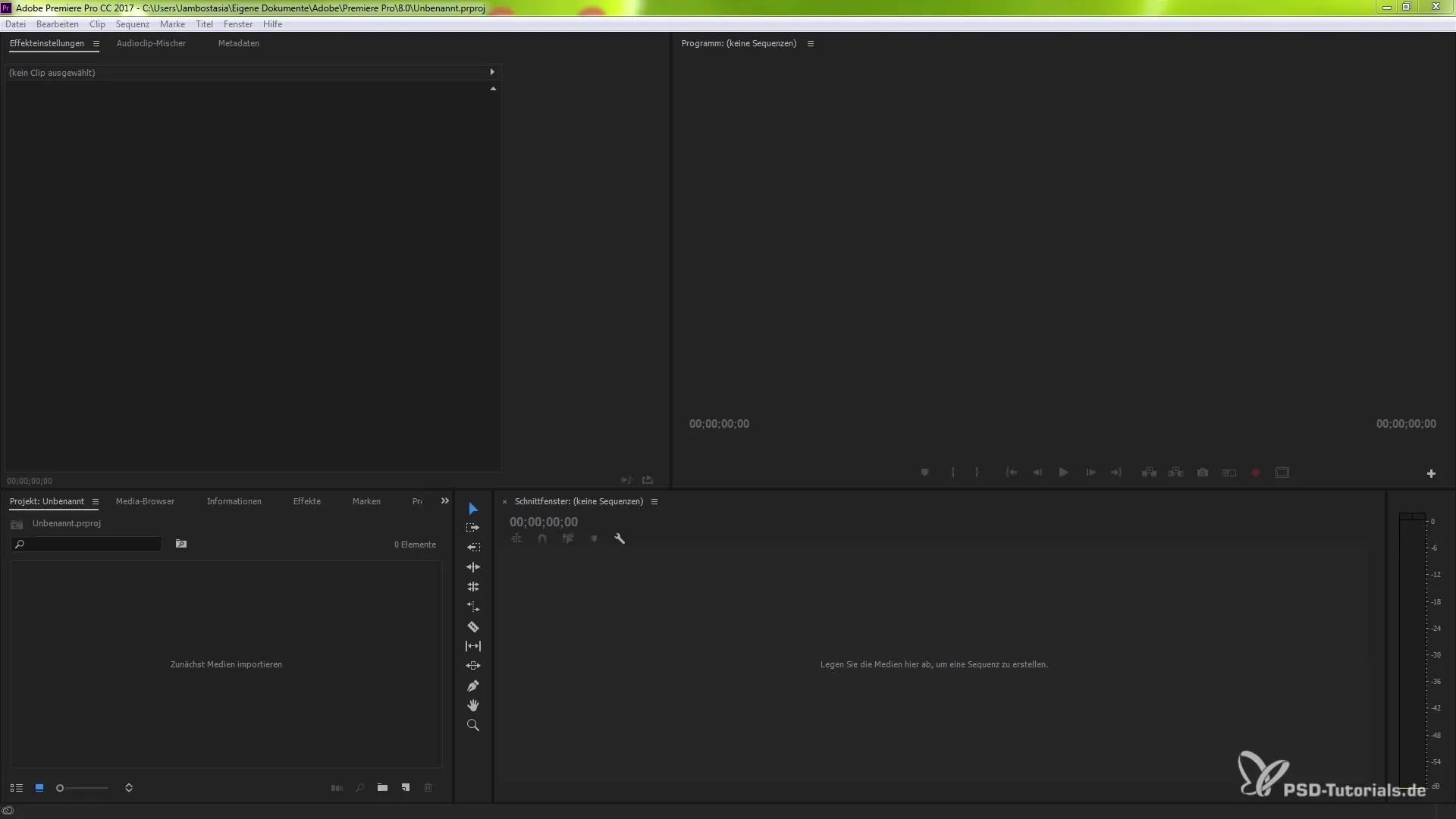Open sort icons dropdown in Project panel
This screenshot has height=819, width=1456.
click(x=129, y=788)
